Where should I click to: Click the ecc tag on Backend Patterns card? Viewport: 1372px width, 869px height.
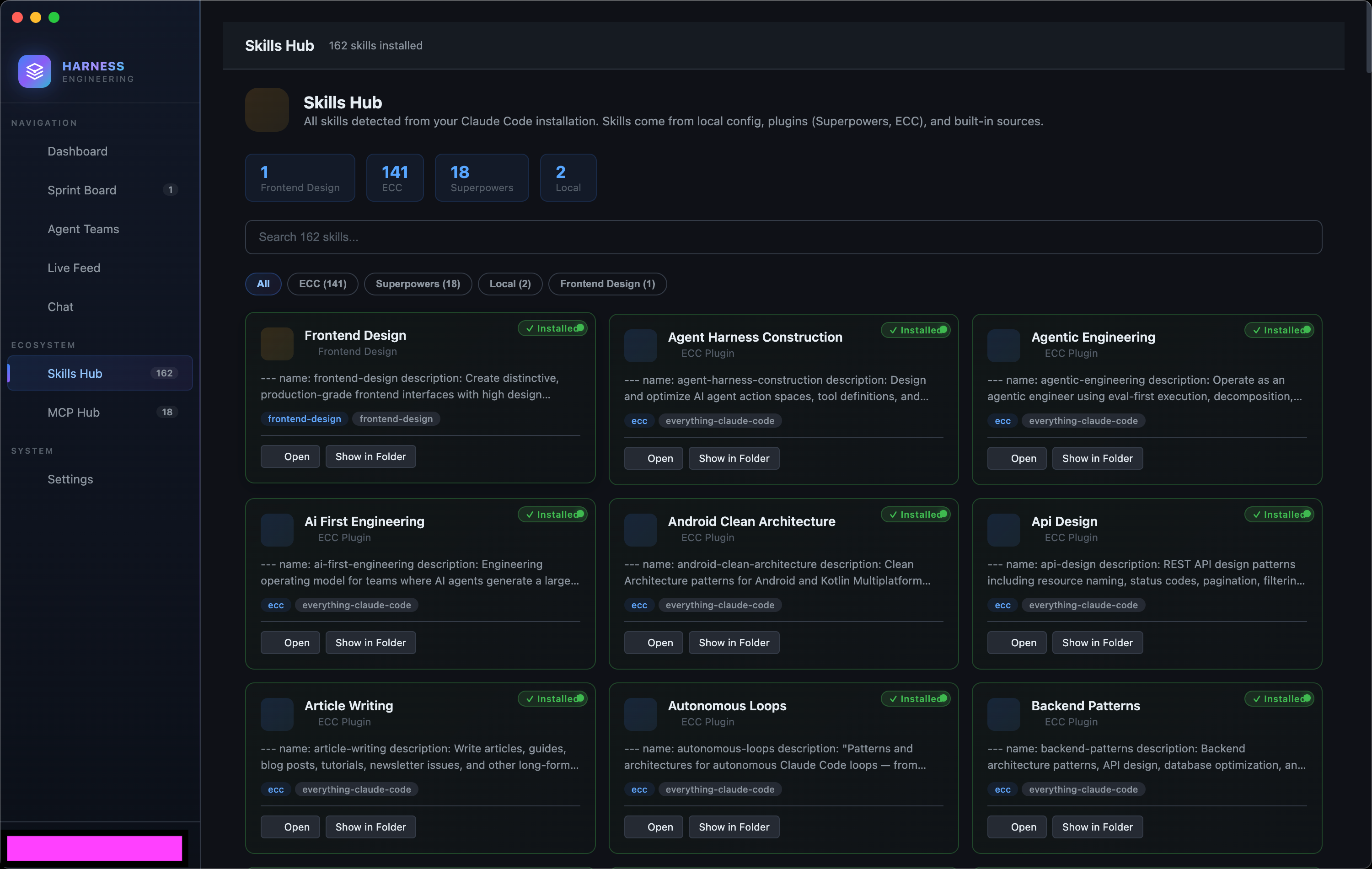click(1002, 789)
